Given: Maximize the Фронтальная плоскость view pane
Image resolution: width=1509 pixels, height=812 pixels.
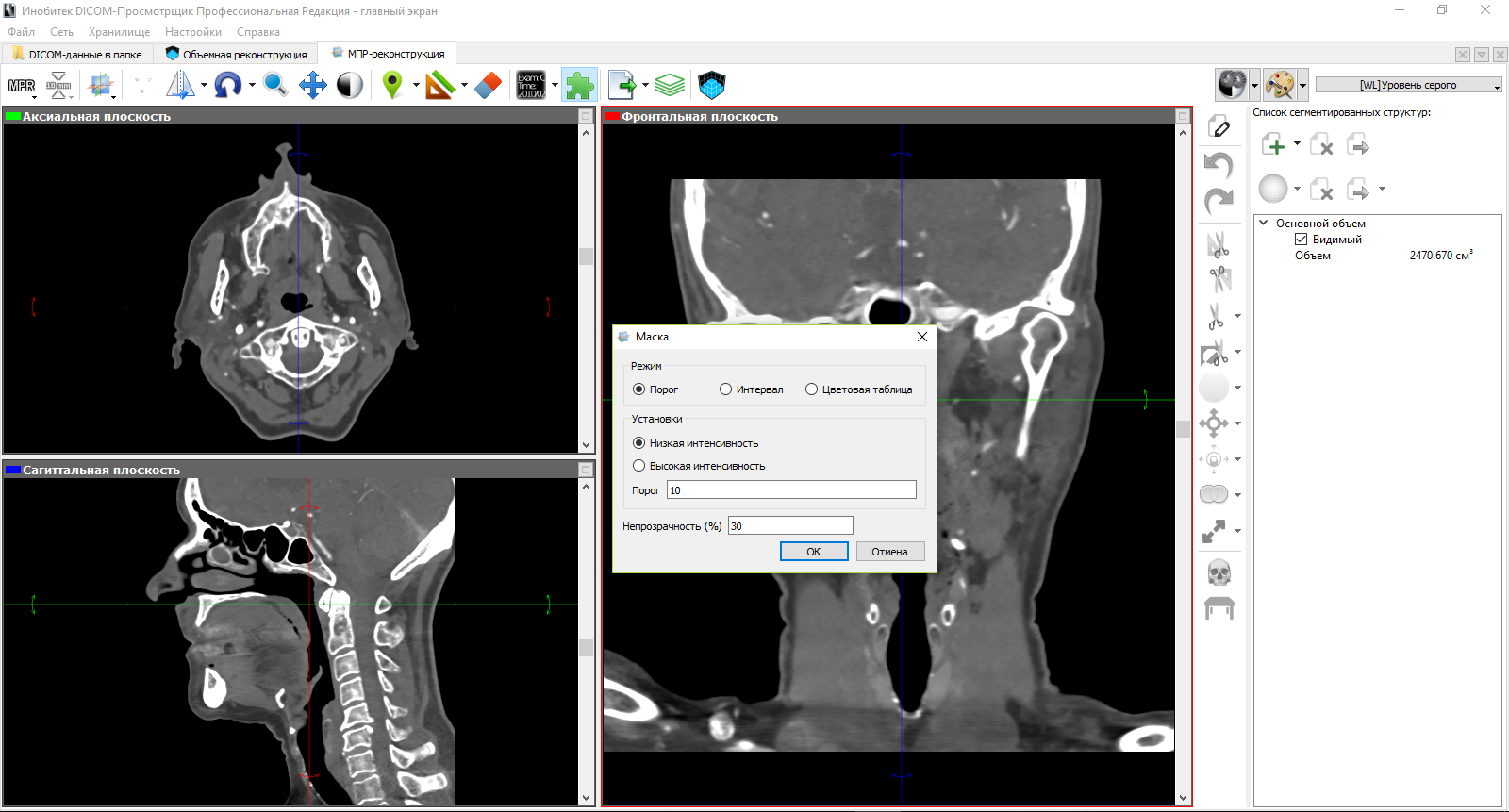Looking at the screenshot, I should 1182,116.
